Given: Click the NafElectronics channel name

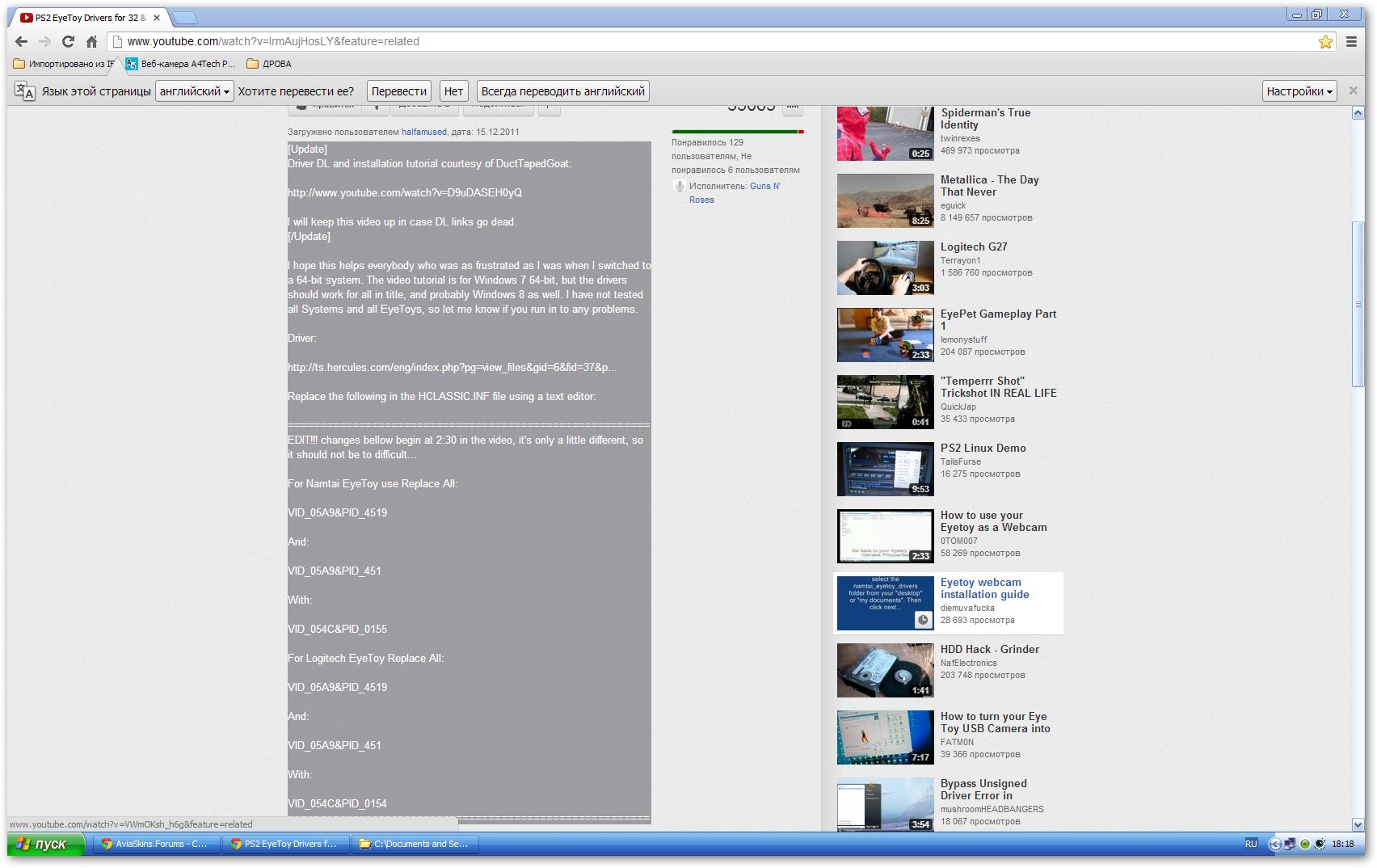Looking at the screenshot, I should click(x=969, y=663).
